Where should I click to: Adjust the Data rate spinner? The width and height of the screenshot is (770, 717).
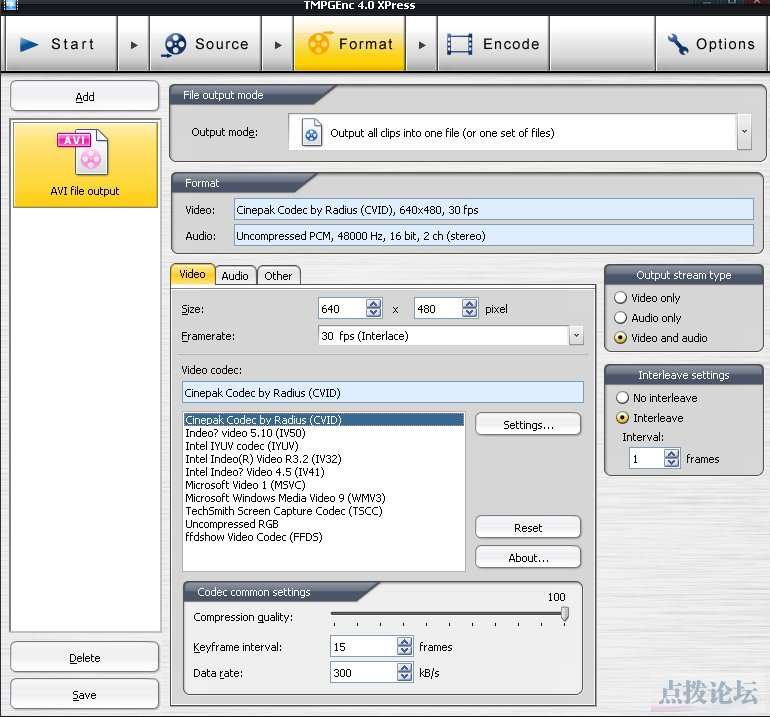coord(405,672)
